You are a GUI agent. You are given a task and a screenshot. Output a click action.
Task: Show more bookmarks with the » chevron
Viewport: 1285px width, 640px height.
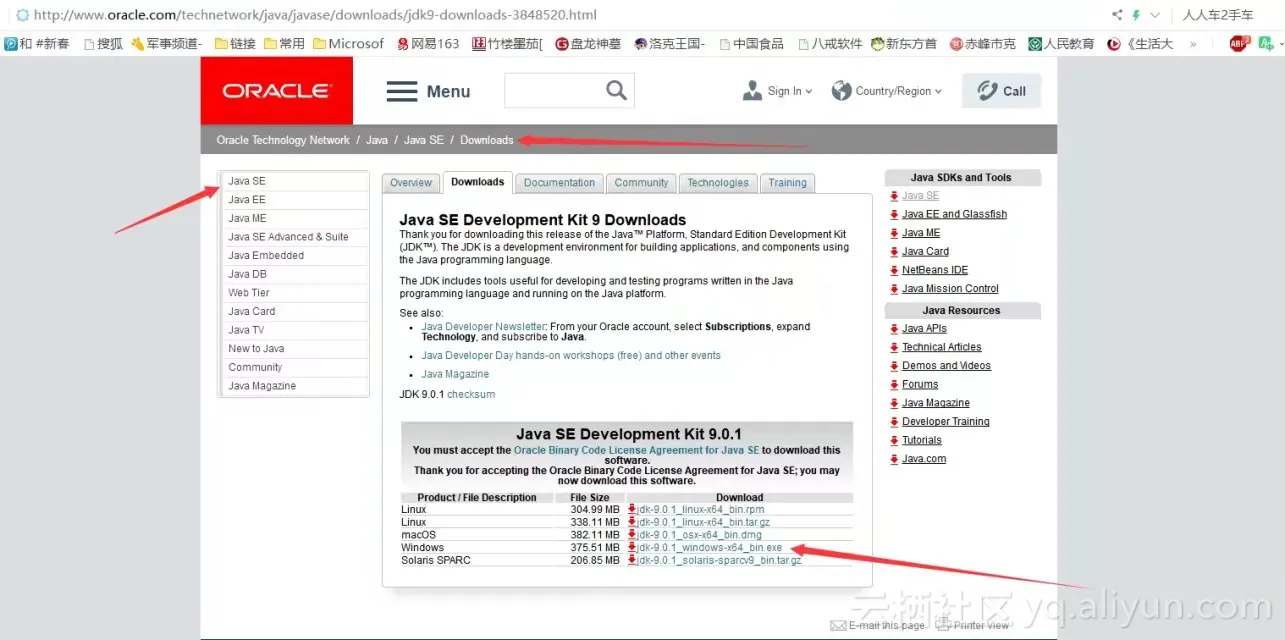1192,44
